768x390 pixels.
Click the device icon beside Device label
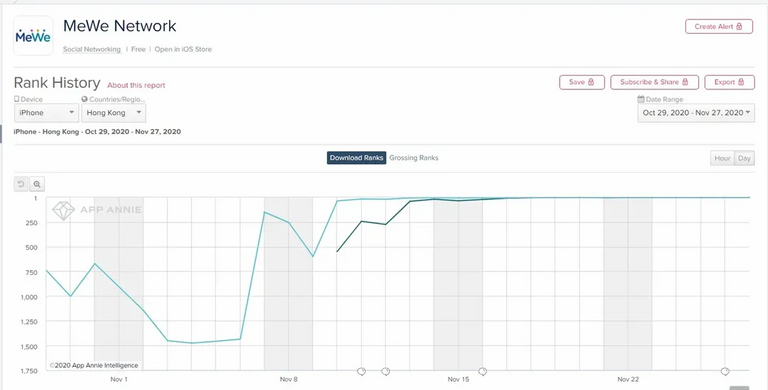(17, 99)
